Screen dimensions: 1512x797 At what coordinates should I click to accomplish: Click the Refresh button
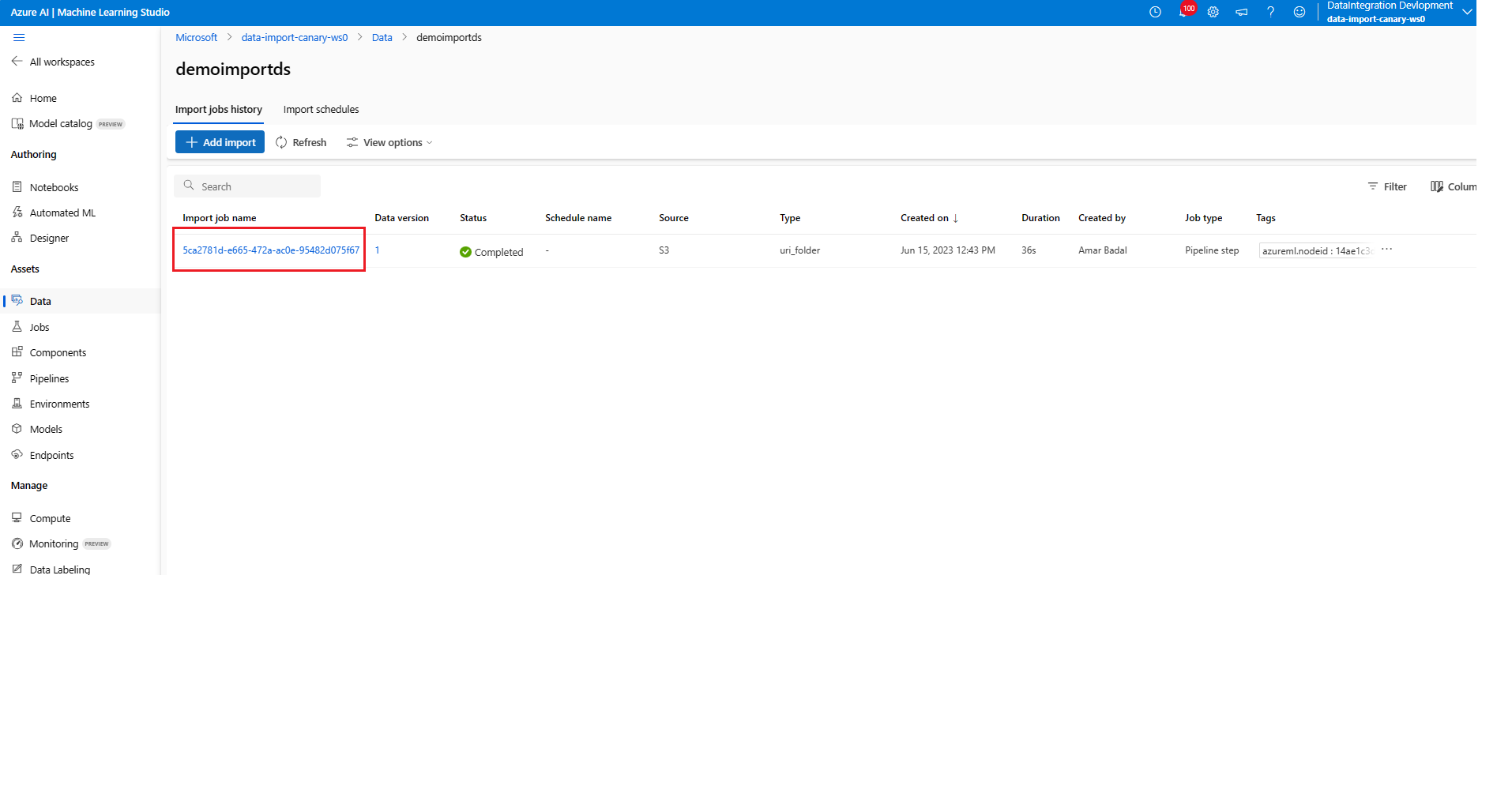point(301,142)
